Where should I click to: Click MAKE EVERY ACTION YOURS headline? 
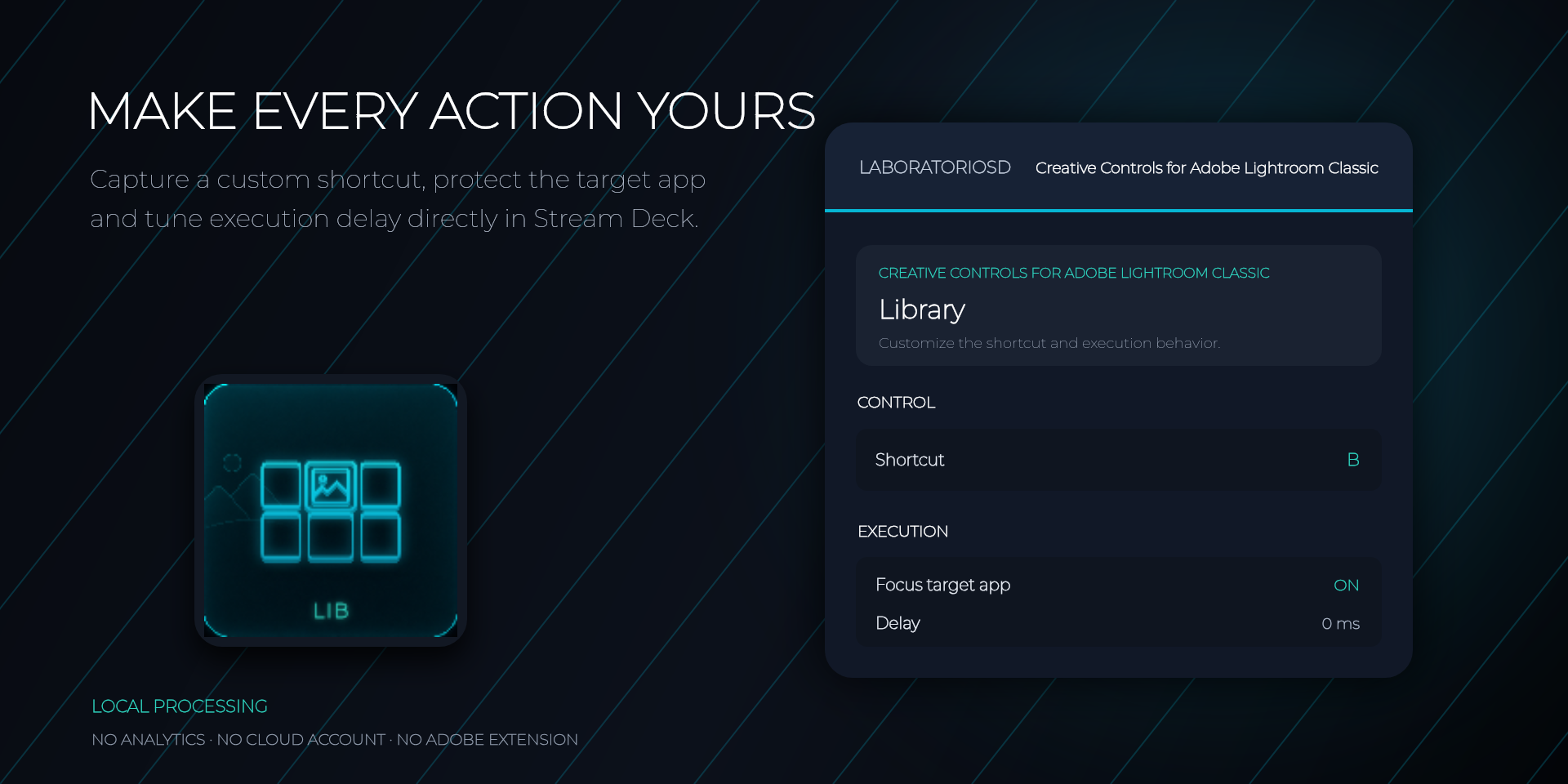coord(452,111)
